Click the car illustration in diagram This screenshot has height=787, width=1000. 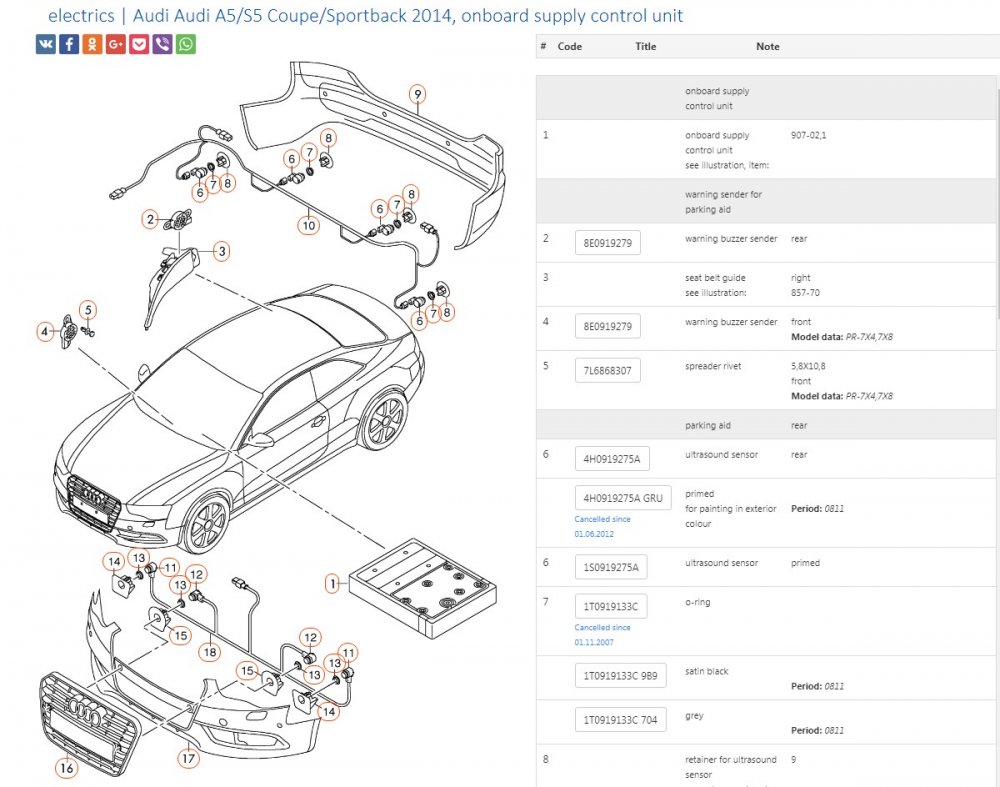[x=239, y=418]
